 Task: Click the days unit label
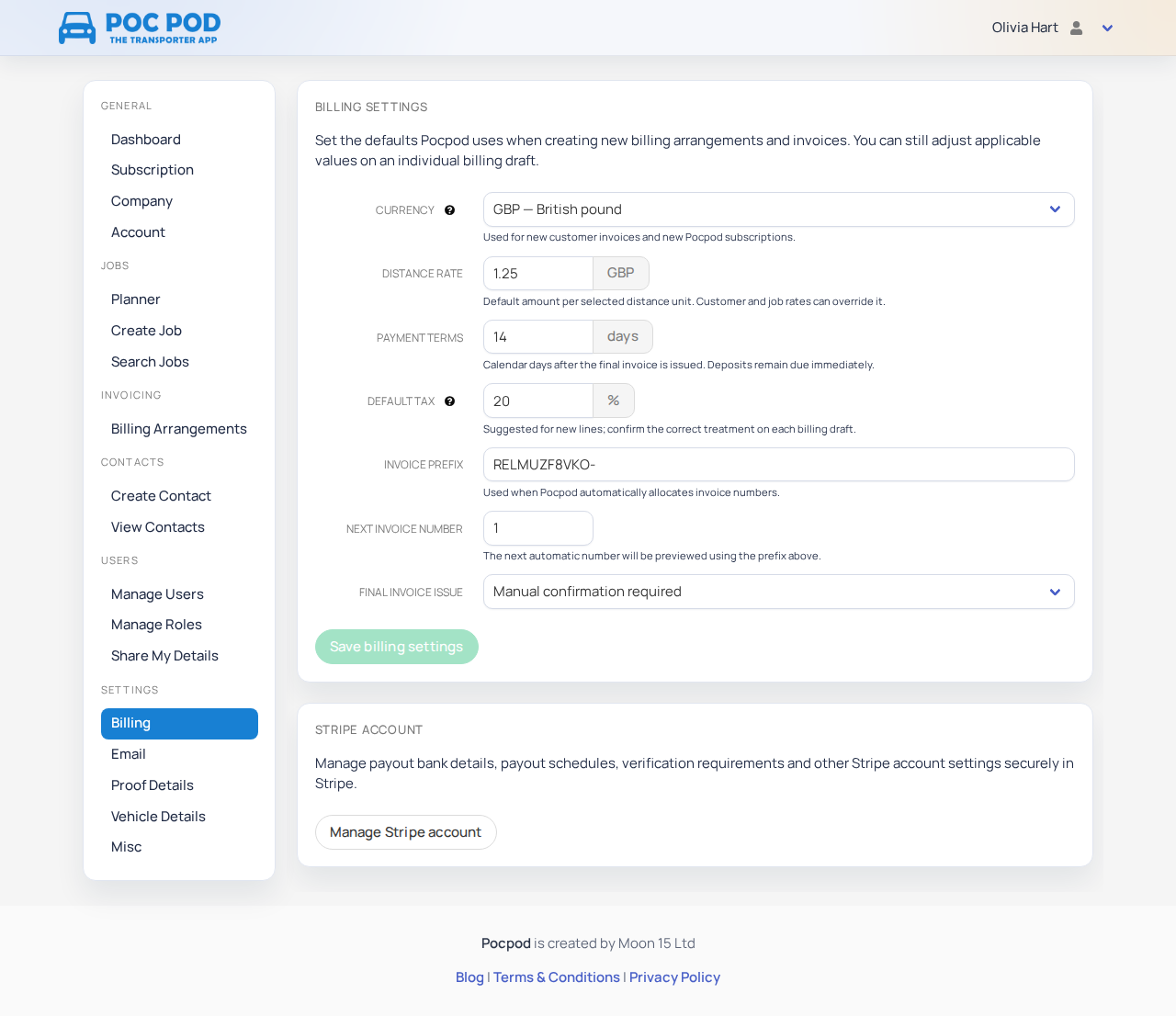623,337
